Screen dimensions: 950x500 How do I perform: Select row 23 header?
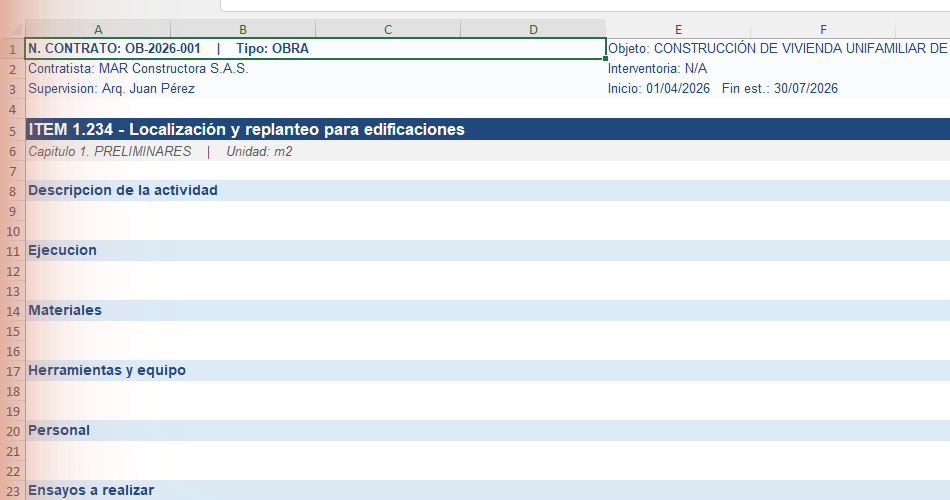(13, 491)
